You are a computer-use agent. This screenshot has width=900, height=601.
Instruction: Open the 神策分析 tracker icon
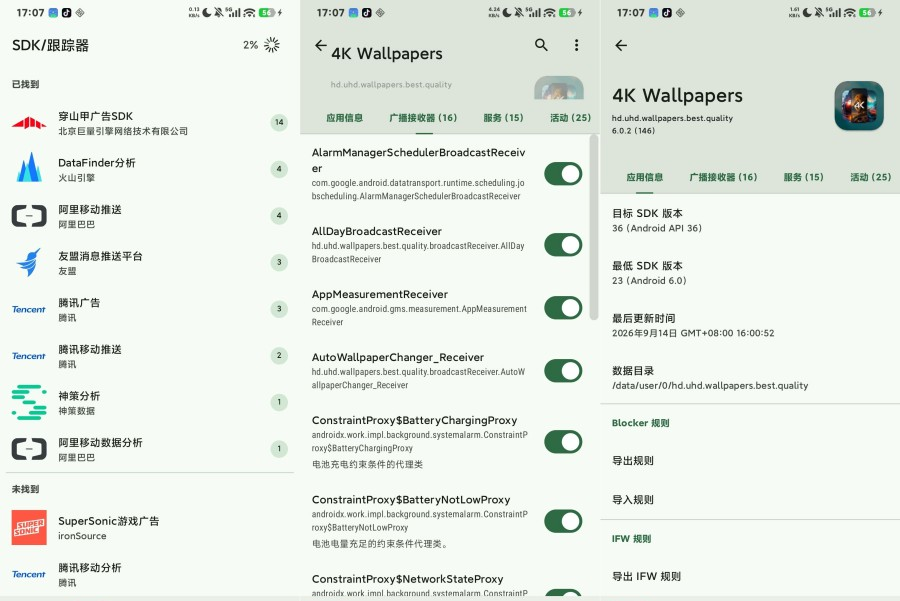click(29, 402)
